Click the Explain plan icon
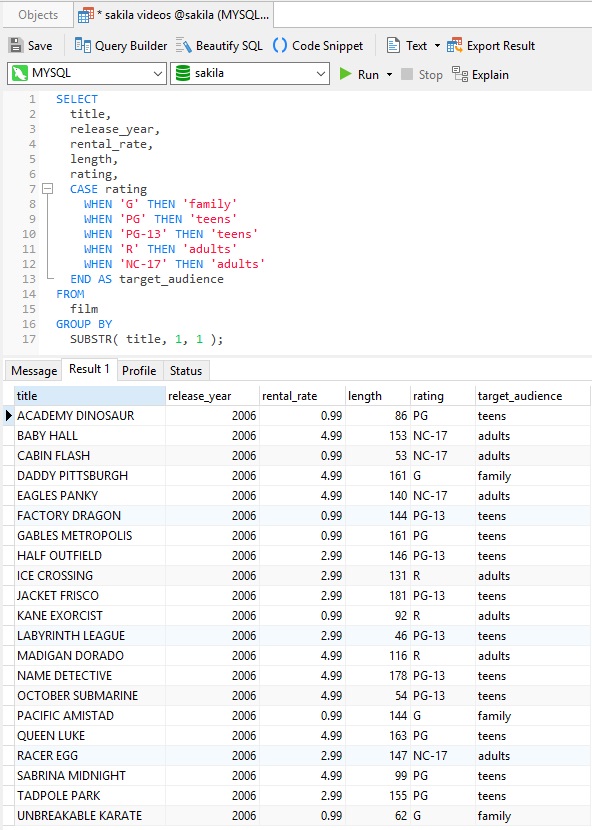The image size is (592, 830). coord(460,74)
